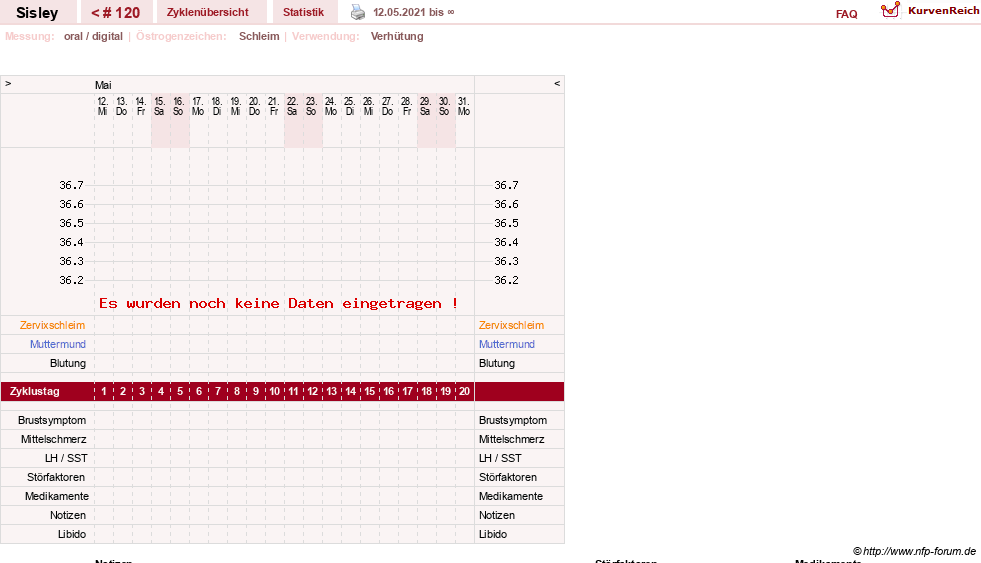This screenshot has height=563, width=981.
Task: Click the left Libido row label
Action: click(x=72, y=534)
